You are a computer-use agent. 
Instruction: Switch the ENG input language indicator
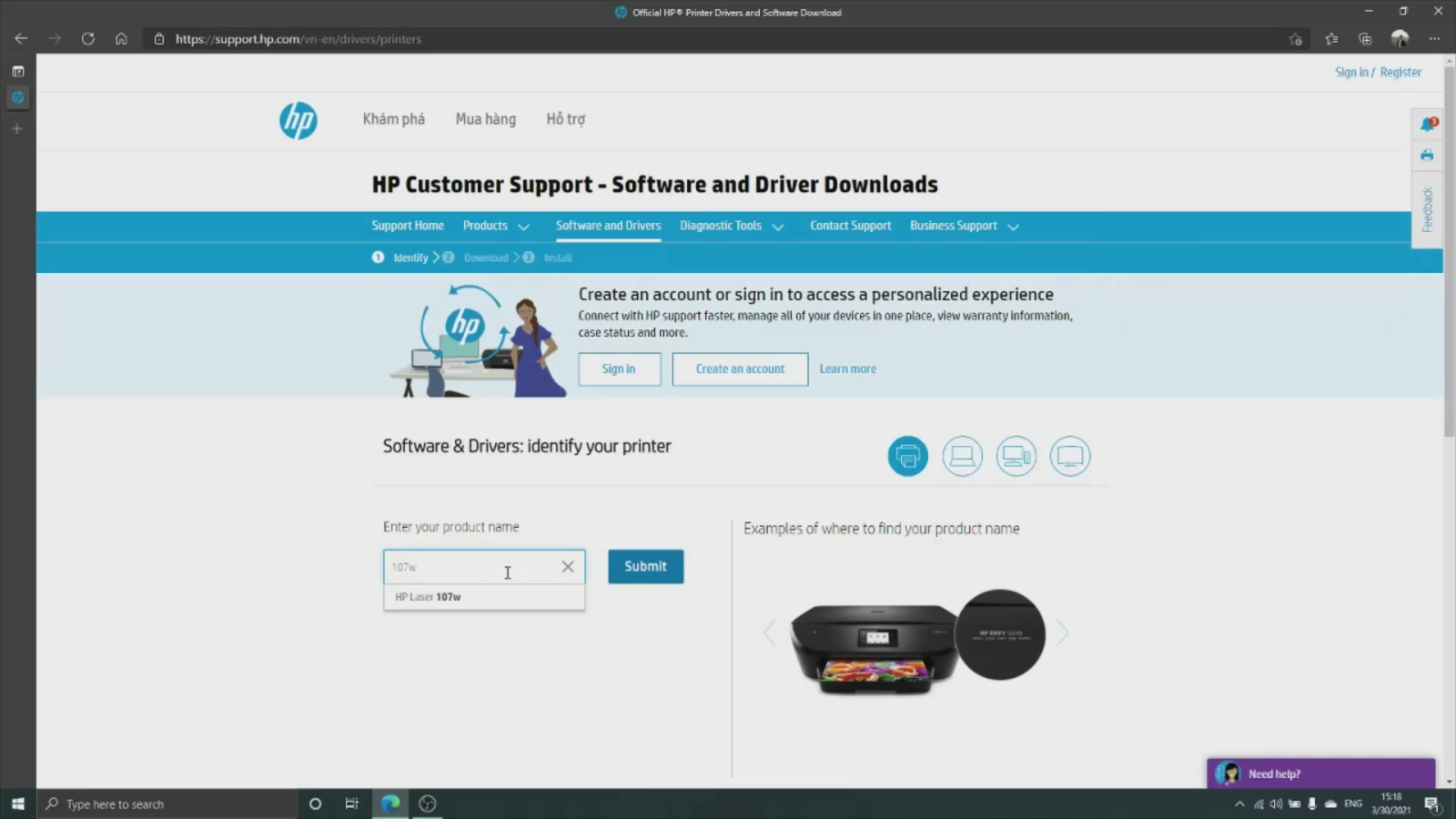(1353, 804)
